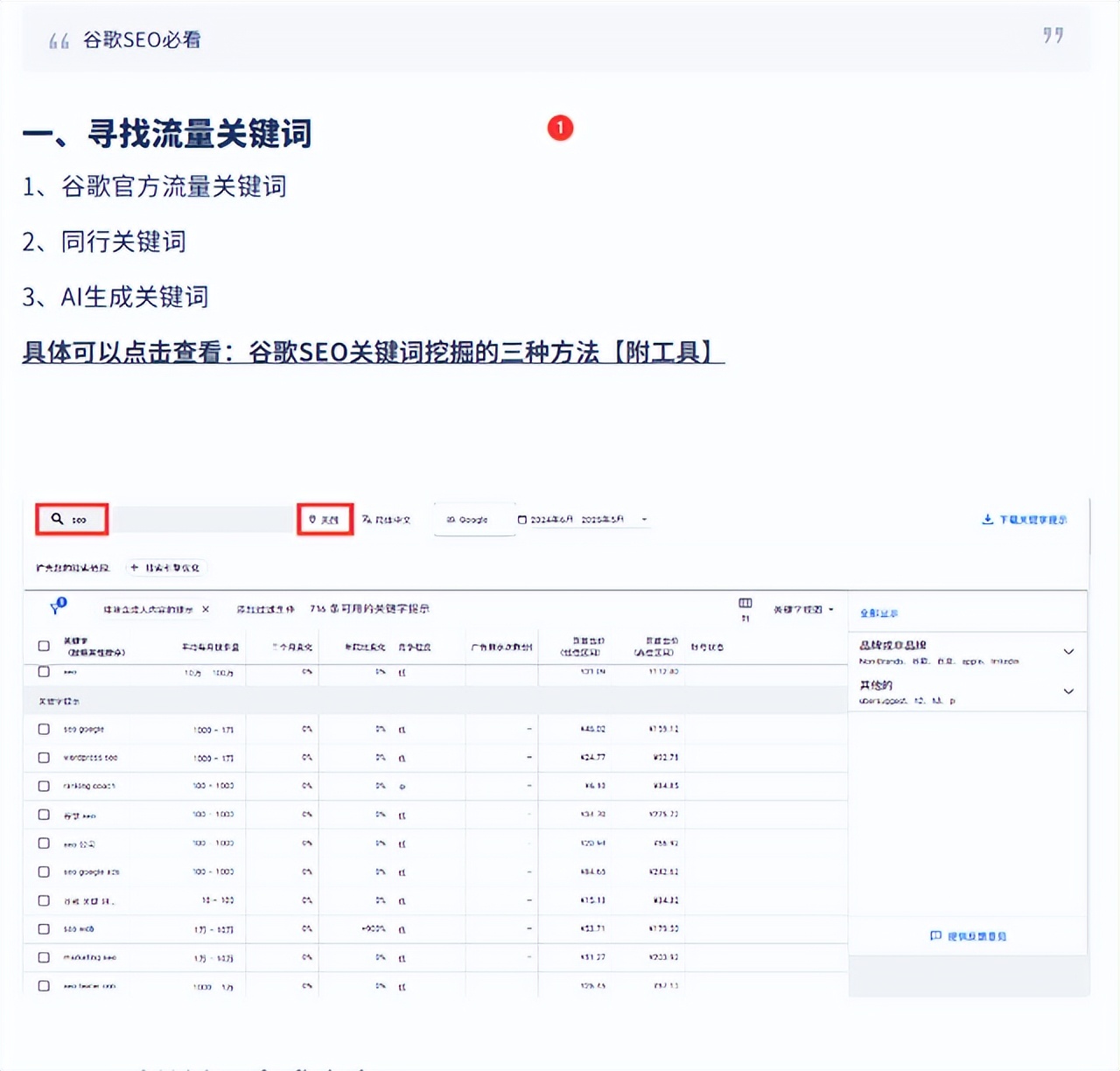Expand the 品牌或非品牌 section chevron
1120x1071 pixels.
[x=1068, y=652]
